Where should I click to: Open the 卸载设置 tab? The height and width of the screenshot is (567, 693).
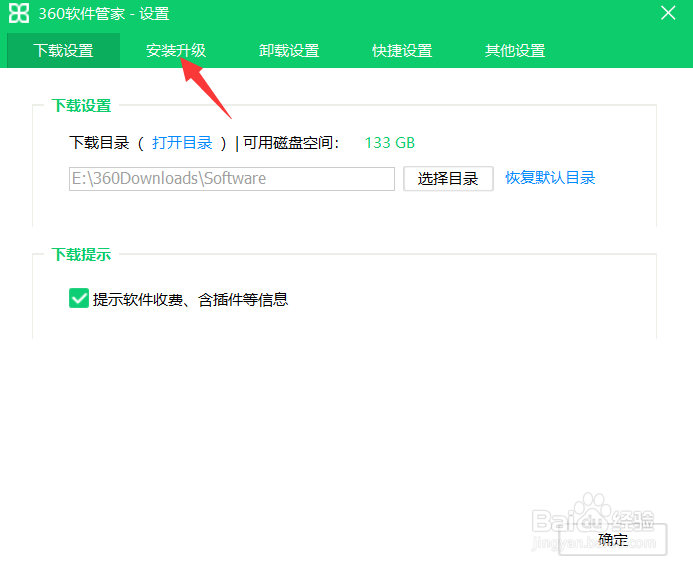289,50
